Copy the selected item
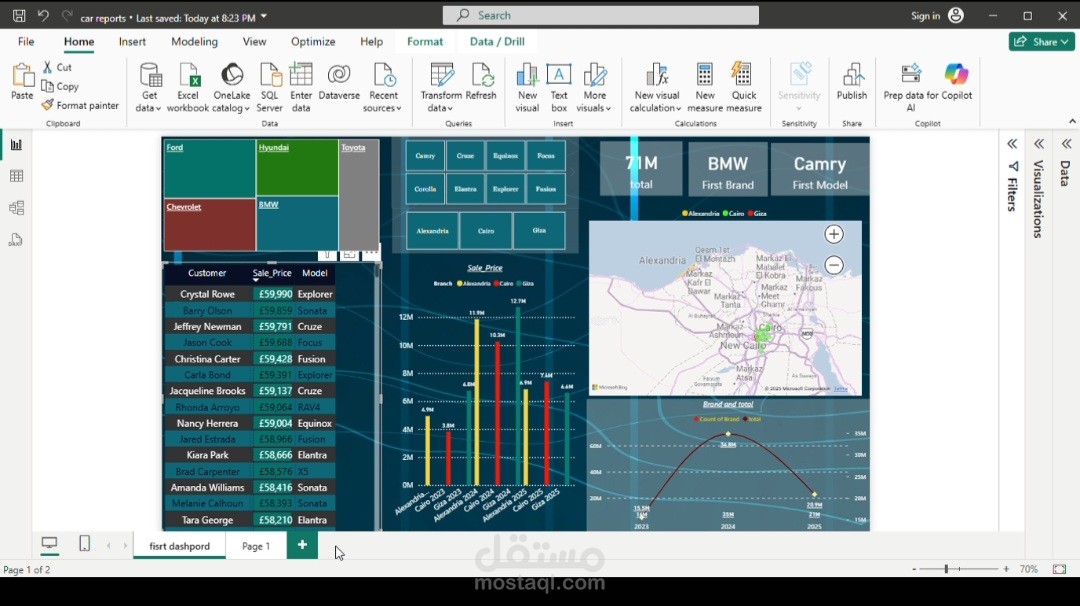Screen dimensions: 1080x606 60,86
